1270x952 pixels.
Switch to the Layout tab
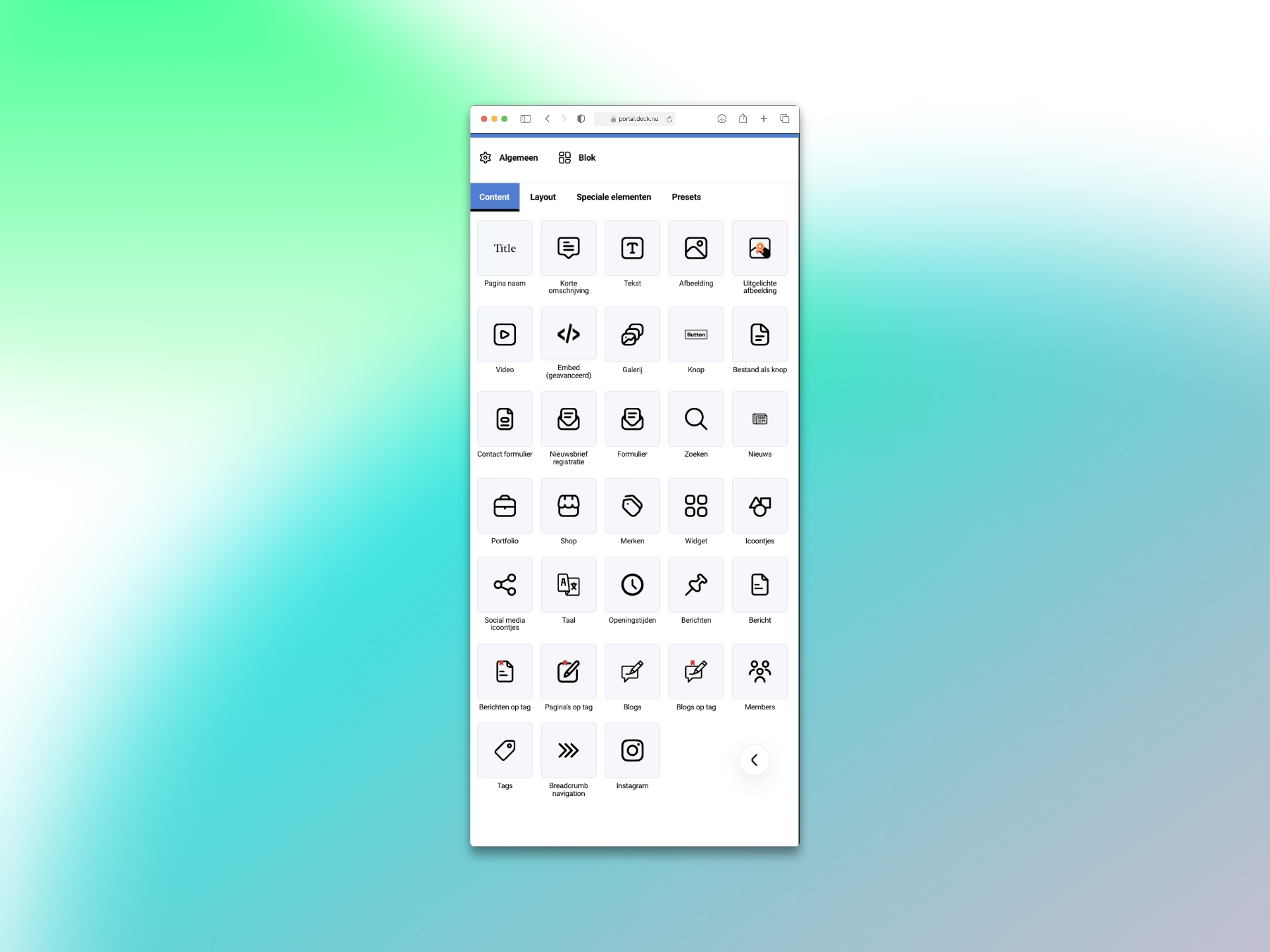[x=542, y=197]
